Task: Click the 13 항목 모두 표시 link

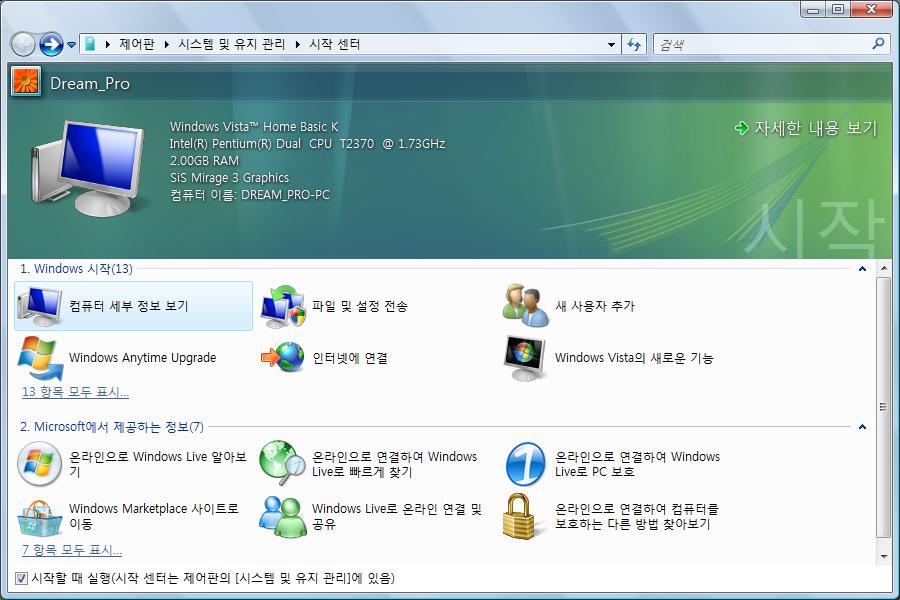Action: 75,392
